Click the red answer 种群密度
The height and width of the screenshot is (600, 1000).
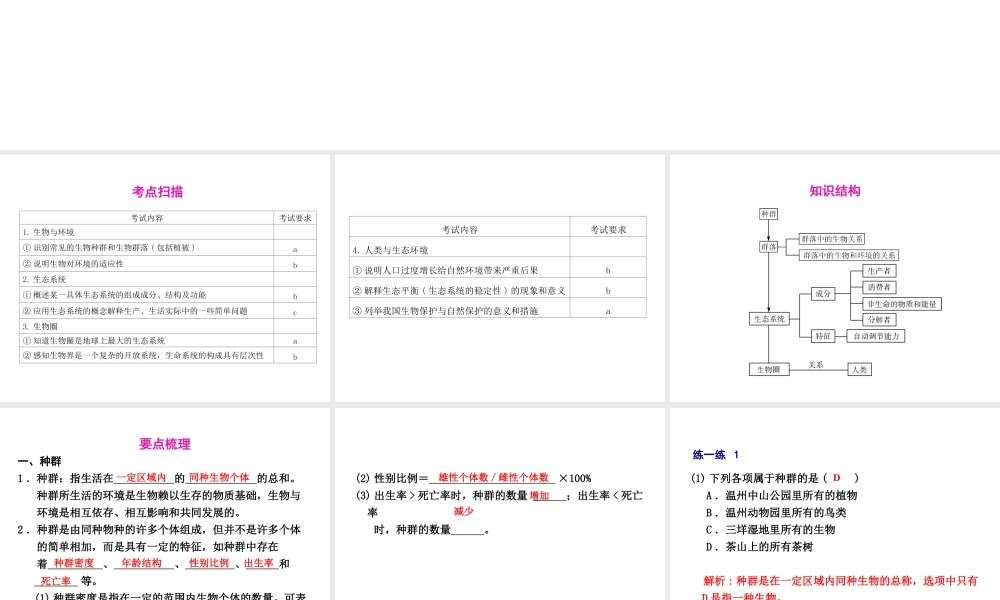click(73, 563)
